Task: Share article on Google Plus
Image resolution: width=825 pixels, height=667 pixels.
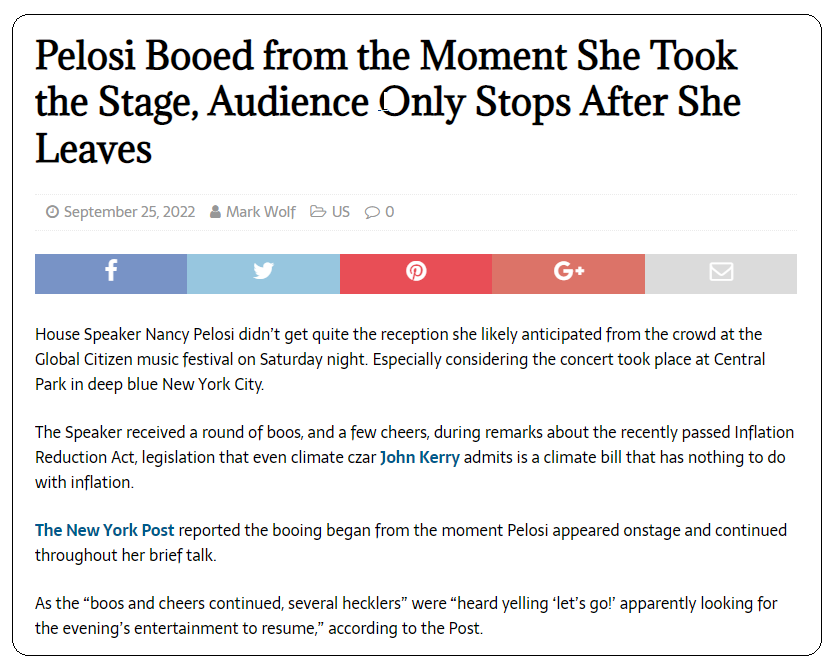Action: click(x=568, y=274)
